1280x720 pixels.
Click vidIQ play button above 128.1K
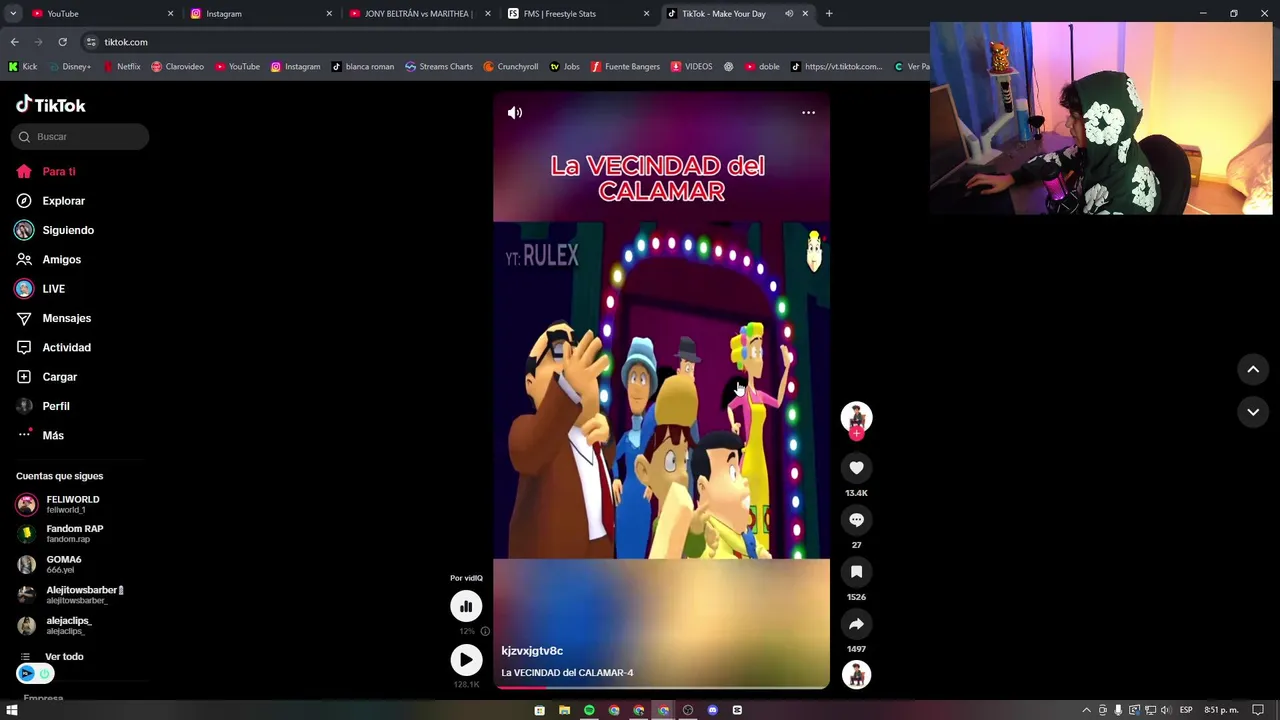(x=466, y=660)
